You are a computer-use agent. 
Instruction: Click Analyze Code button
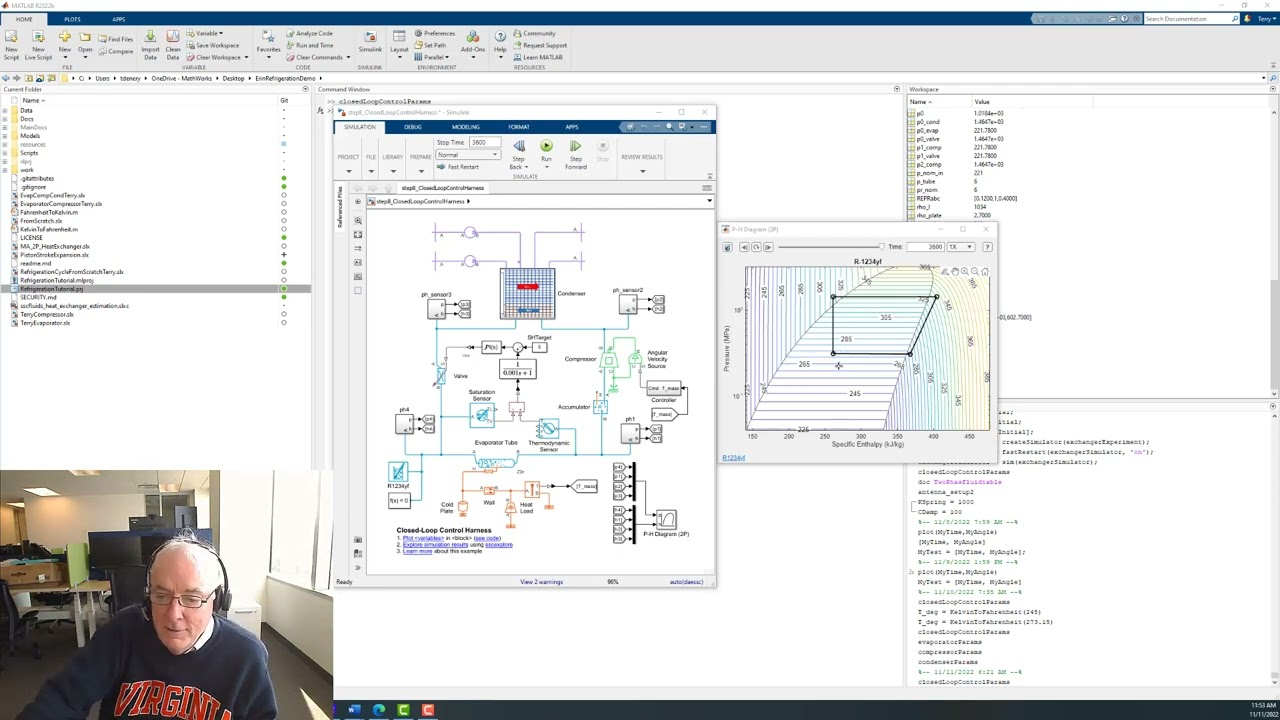tap(309, 33)
